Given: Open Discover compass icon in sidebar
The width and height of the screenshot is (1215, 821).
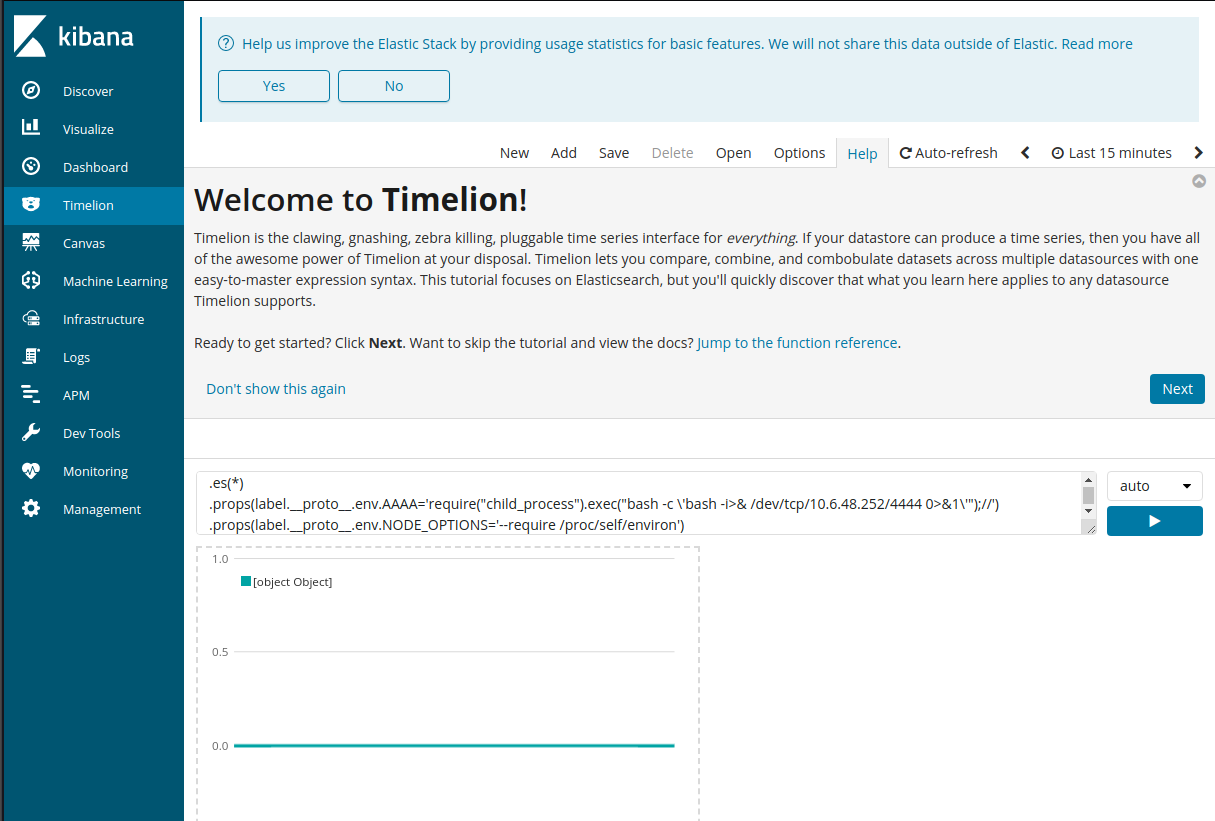Looking at the screenshot, I should pos(31,90).
